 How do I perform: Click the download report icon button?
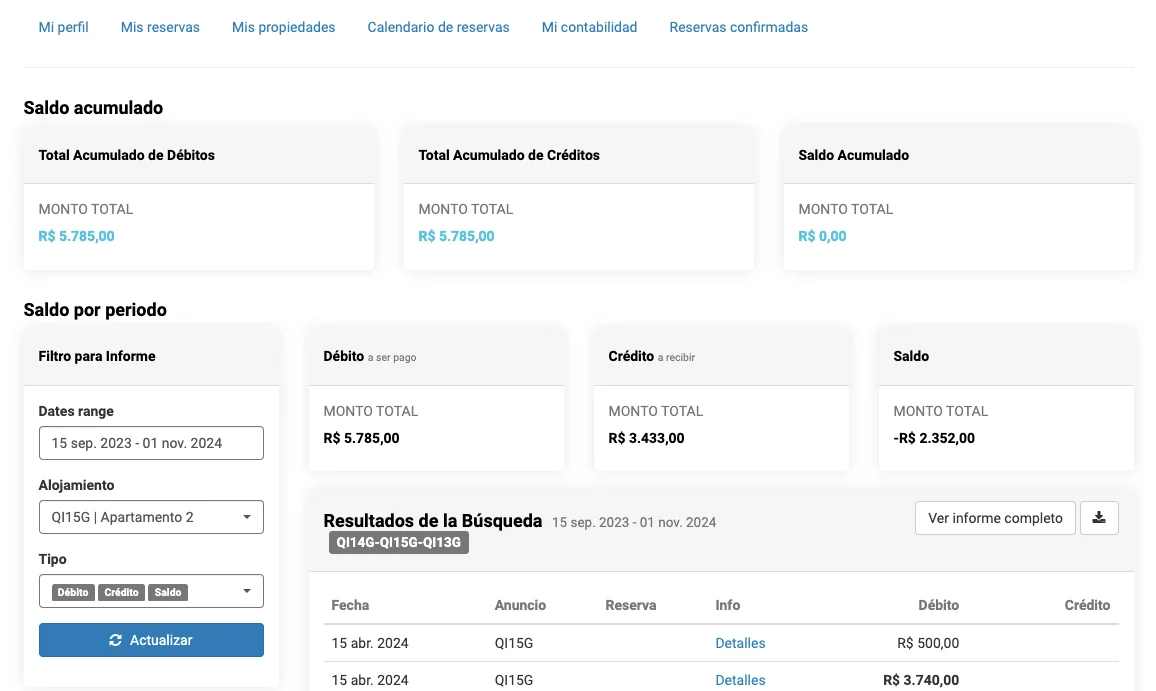click(x=1099, y=518)
